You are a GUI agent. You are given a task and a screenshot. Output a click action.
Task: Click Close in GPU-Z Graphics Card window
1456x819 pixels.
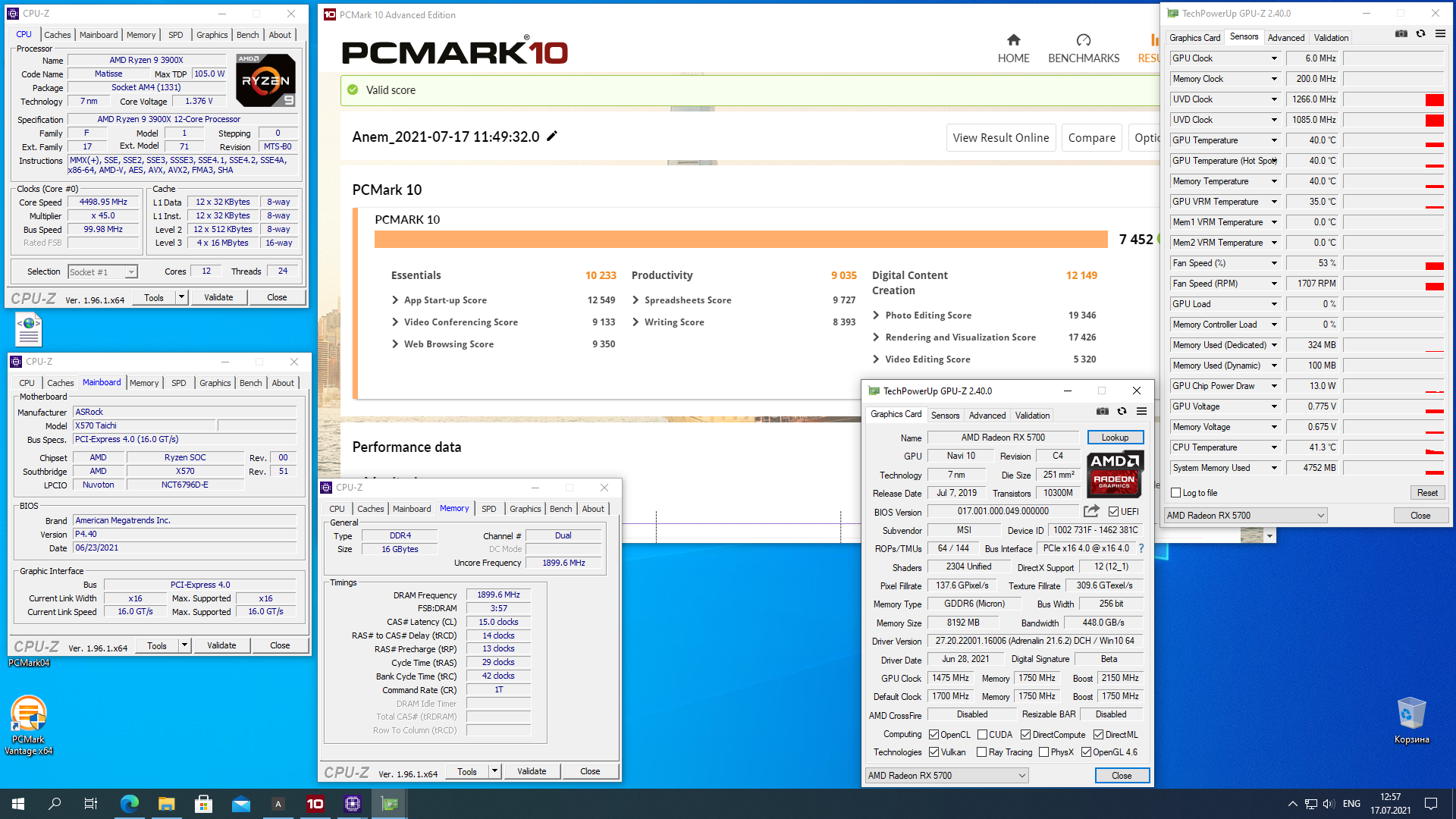[x=1122, y=776]
